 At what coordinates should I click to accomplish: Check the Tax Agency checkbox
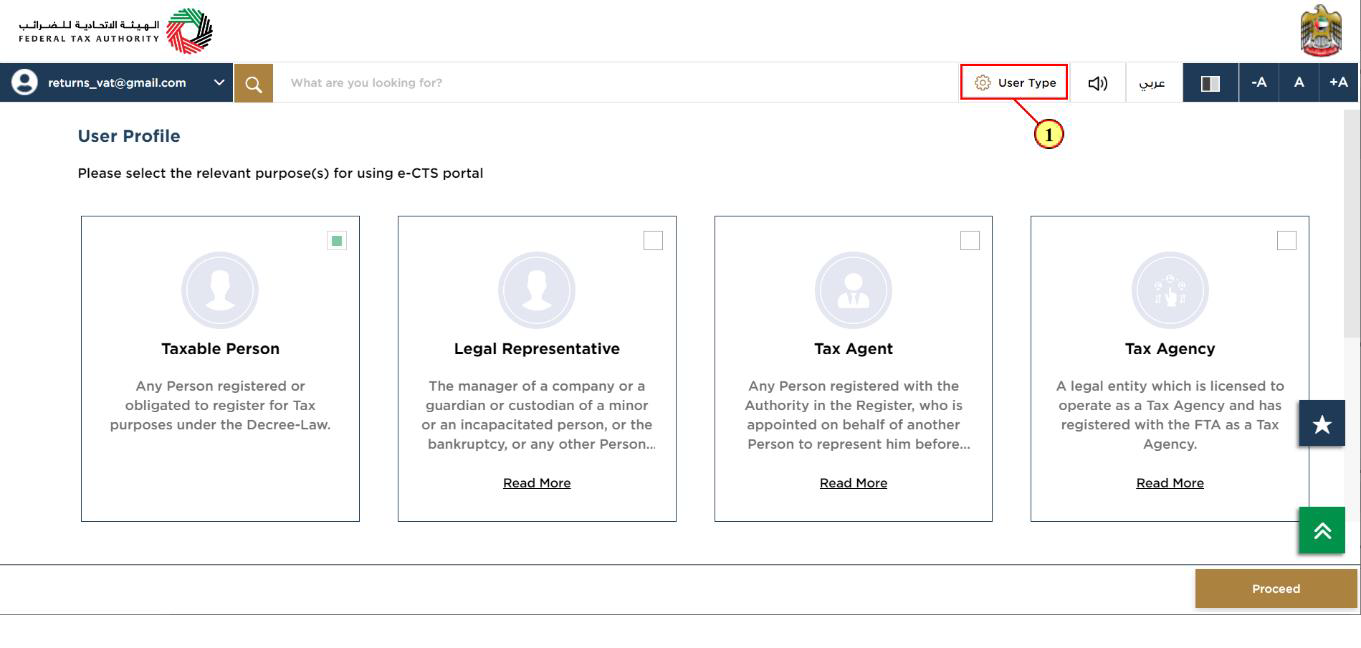click(1286, 240)
